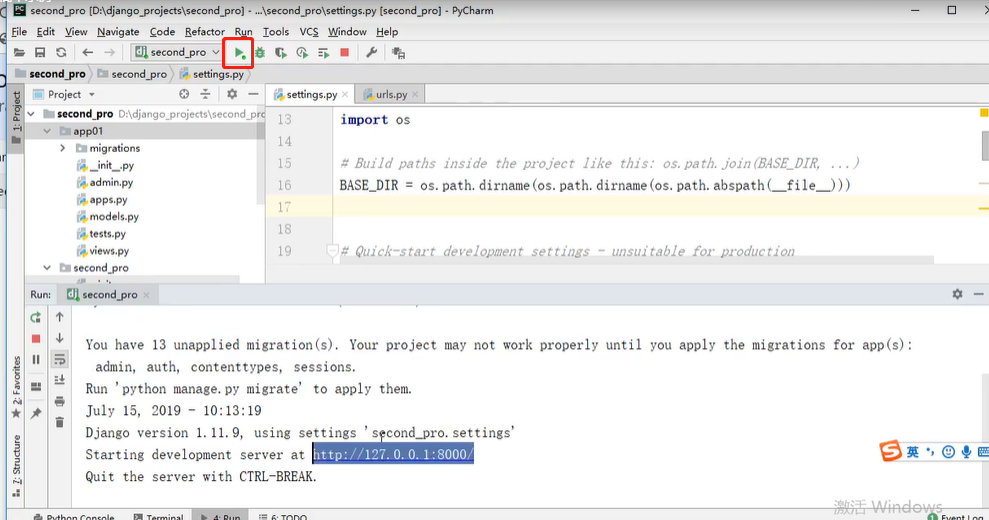Click Scroll to end icon in the Run panel
Image resolution: width=989 pixels, height=520 pixels.
click(x=59, y=380)
